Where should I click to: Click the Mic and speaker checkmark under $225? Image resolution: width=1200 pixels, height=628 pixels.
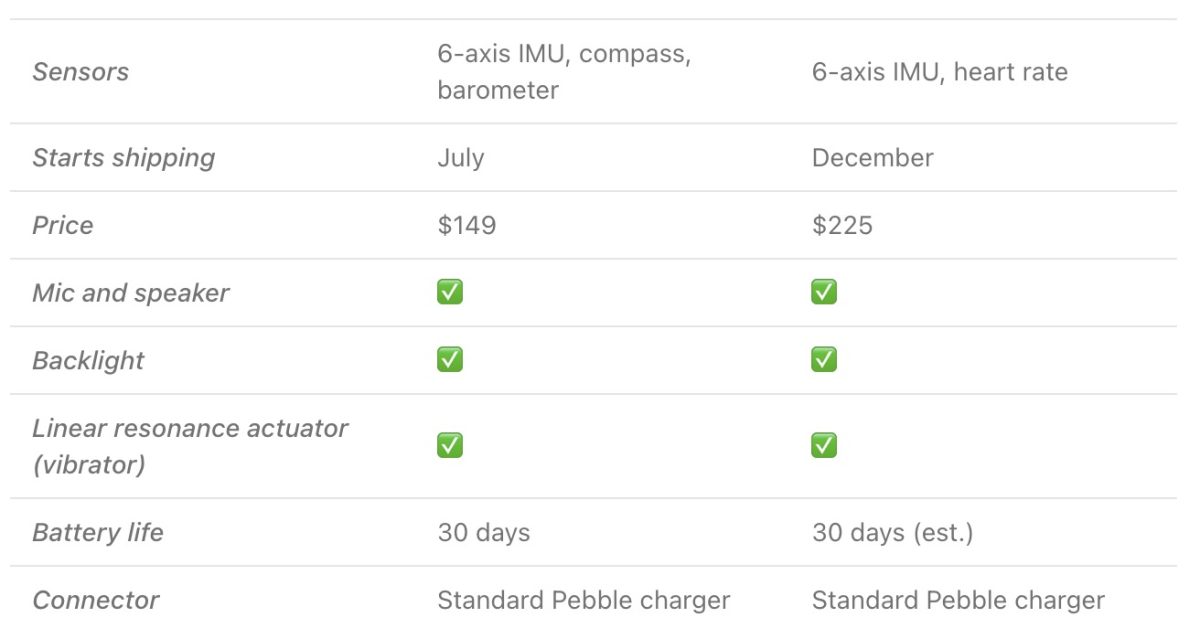(x=824, y=292)
